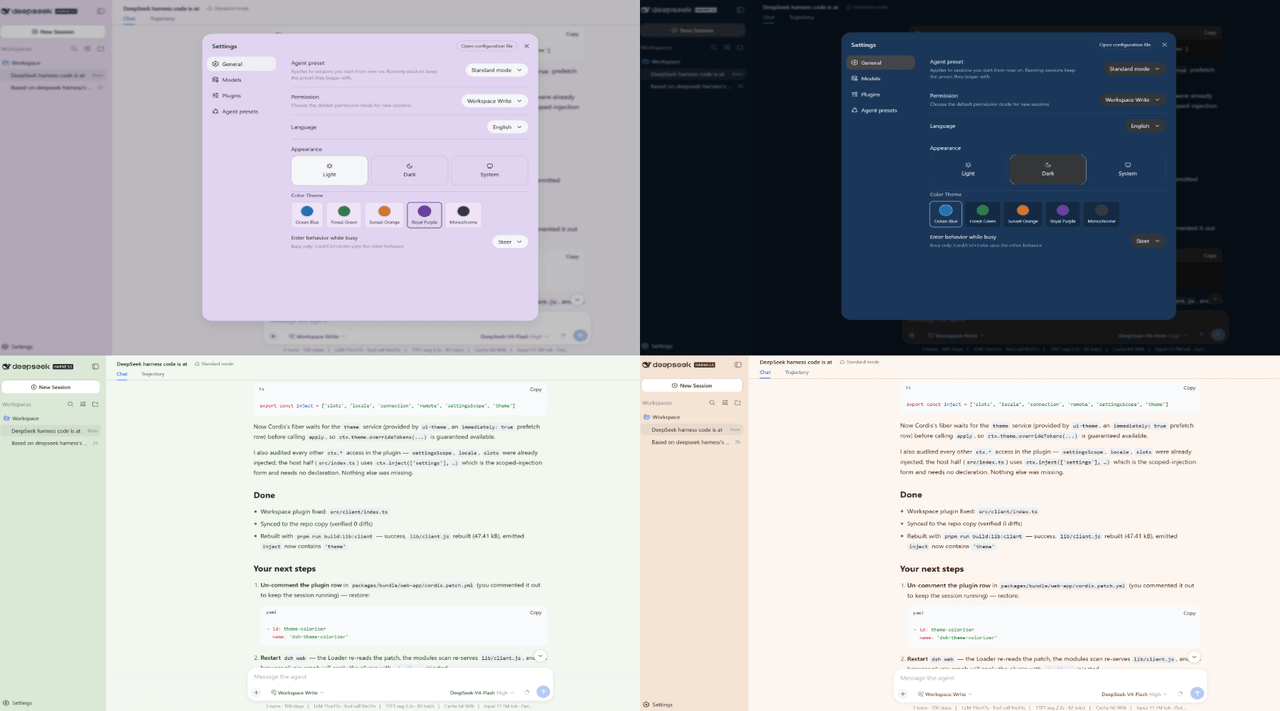Viewport: 1280px width, 711px height.
Task: Open workspace list options in peach-themed window
Action: point(725,403)
